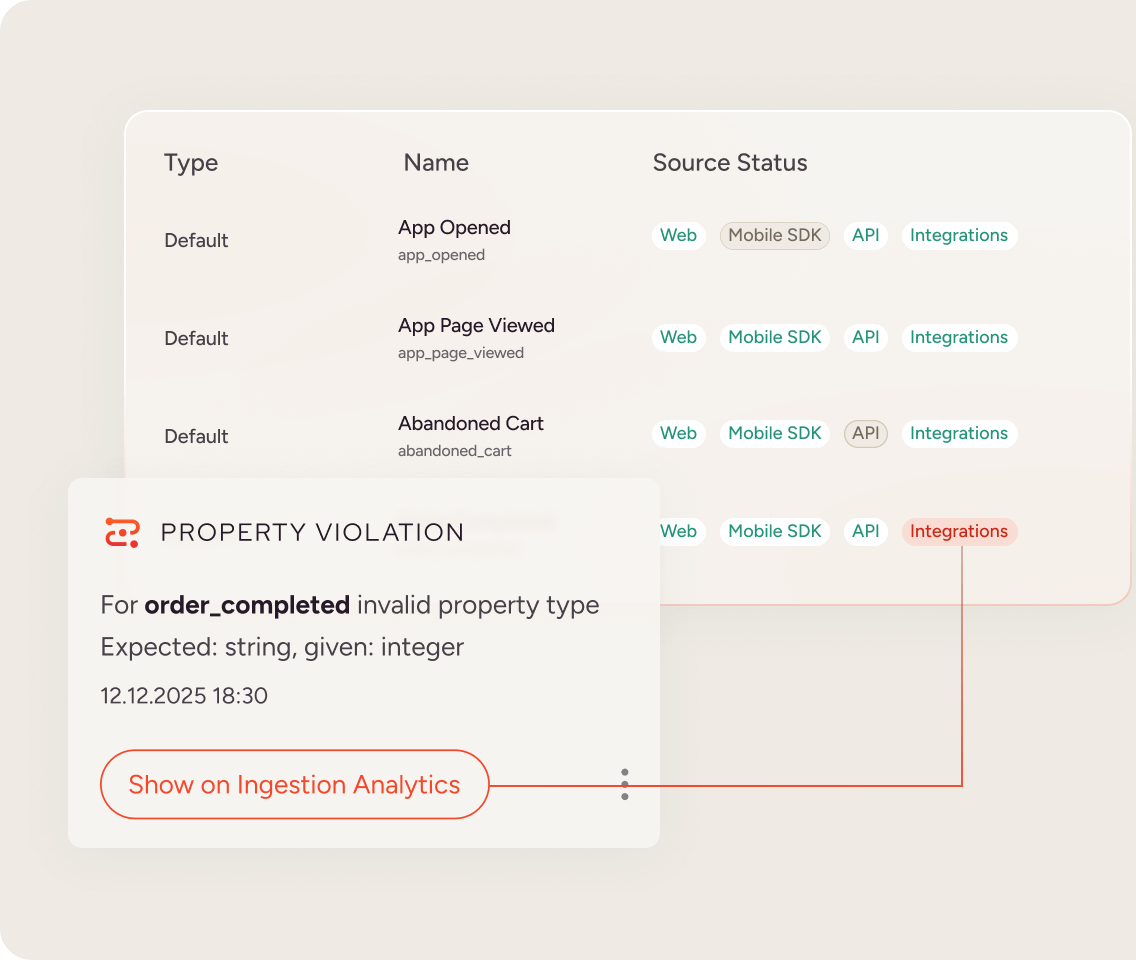This screenshot has height=960, width=1136.
Task: Click Mobile SDK tag for Abandoned Cart
Action: [774, 434]
